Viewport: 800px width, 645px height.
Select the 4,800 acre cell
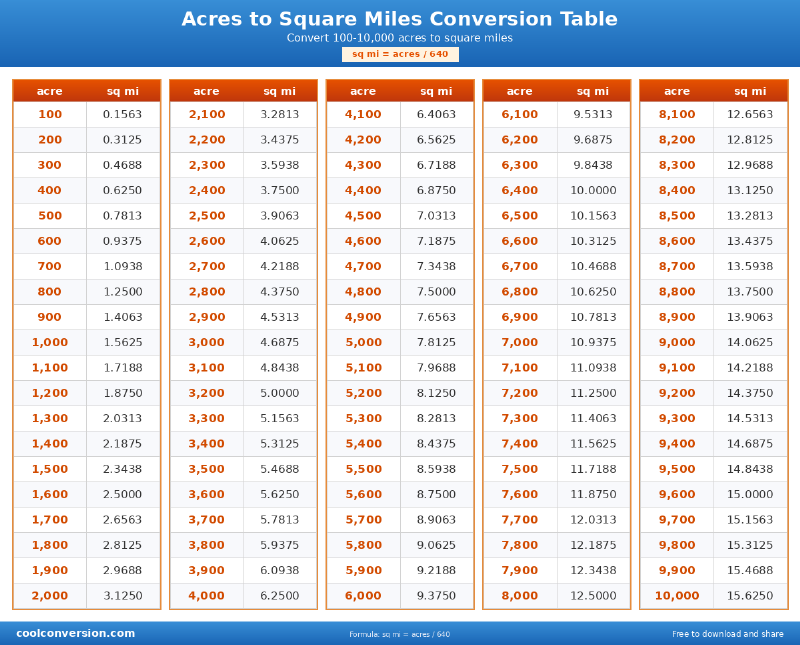tap(363, 292)
